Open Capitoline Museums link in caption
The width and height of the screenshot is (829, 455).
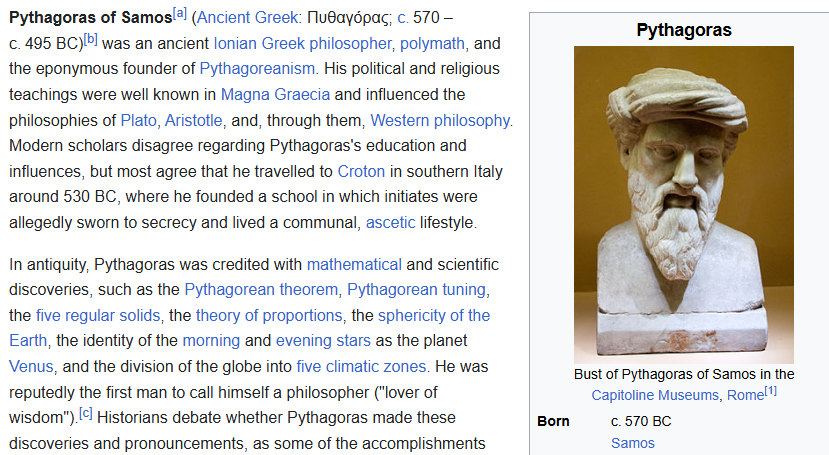[x=655, y=395]
